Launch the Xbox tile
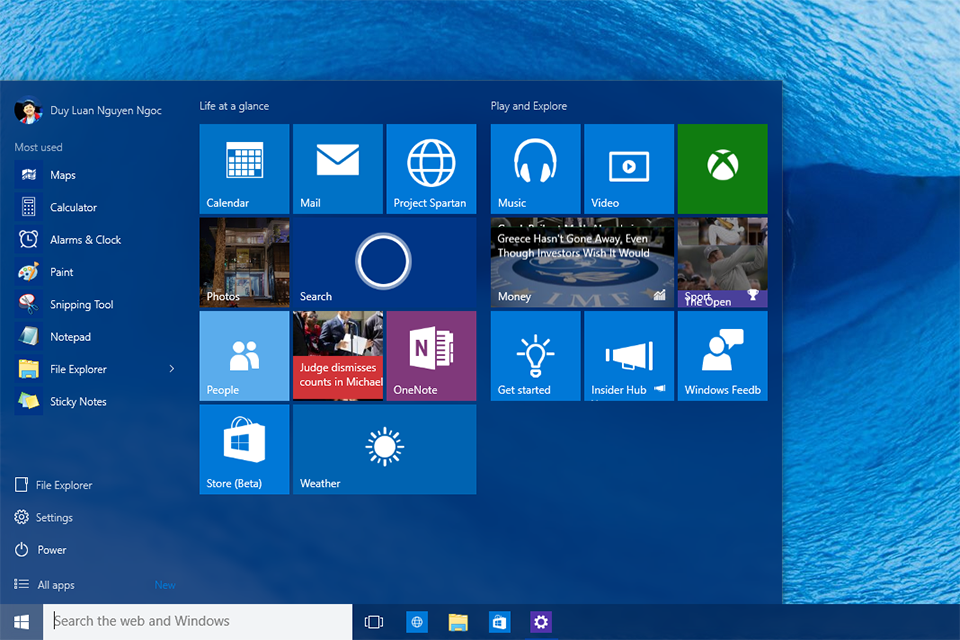The image size is (960, 640). point(722,168)
